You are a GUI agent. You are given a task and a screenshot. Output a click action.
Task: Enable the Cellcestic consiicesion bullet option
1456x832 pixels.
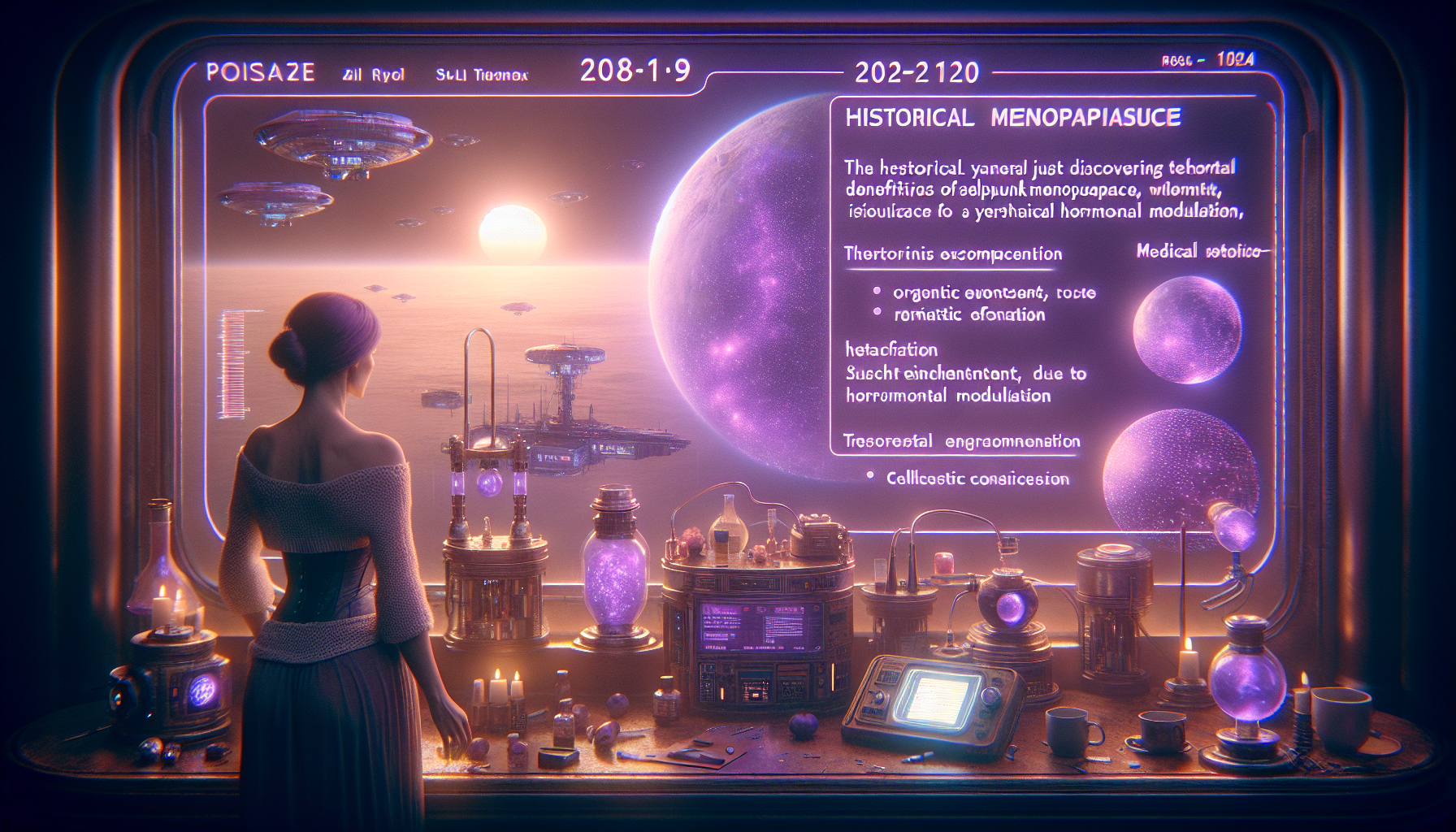tap(977, 479)
